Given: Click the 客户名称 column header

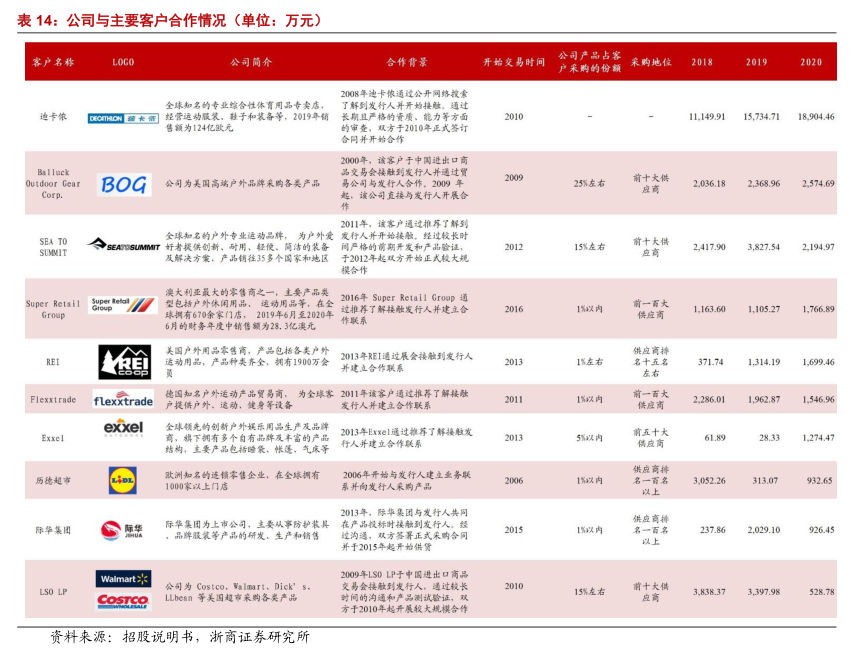Looking at the screenshot, I should pos(53,62).
